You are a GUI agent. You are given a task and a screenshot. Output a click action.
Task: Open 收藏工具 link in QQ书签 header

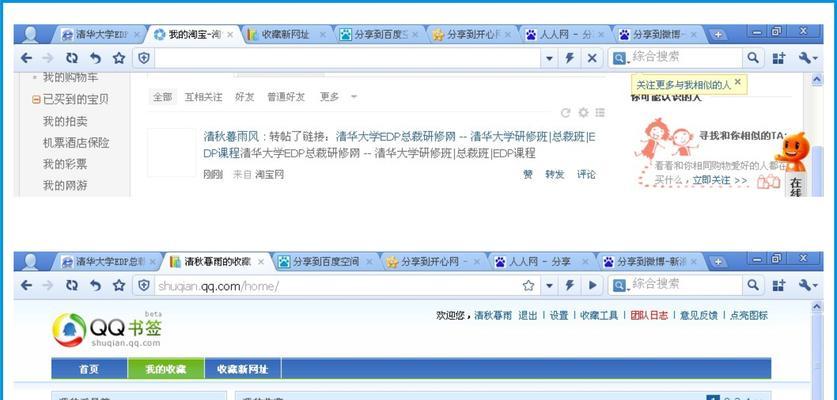599,315
